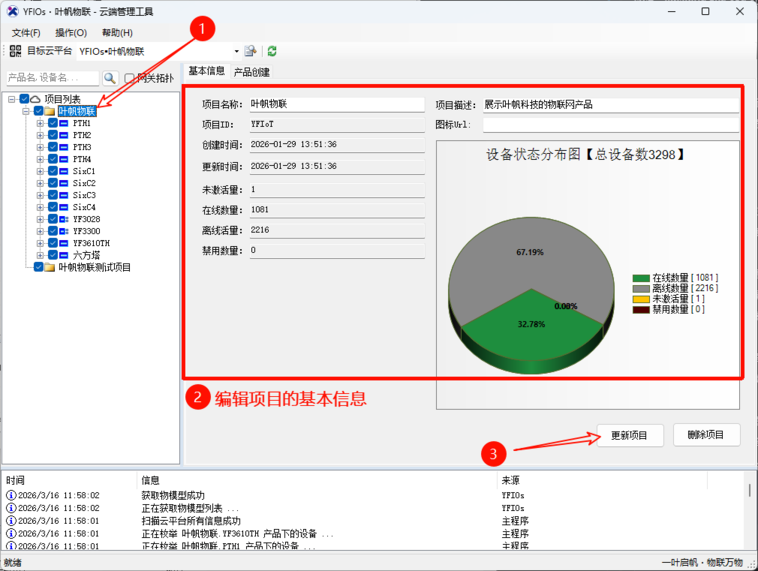This screenshot has width=758, height=571.
Task: Click the edit platform icon in toolbar
Action: (x=250, y=51)
